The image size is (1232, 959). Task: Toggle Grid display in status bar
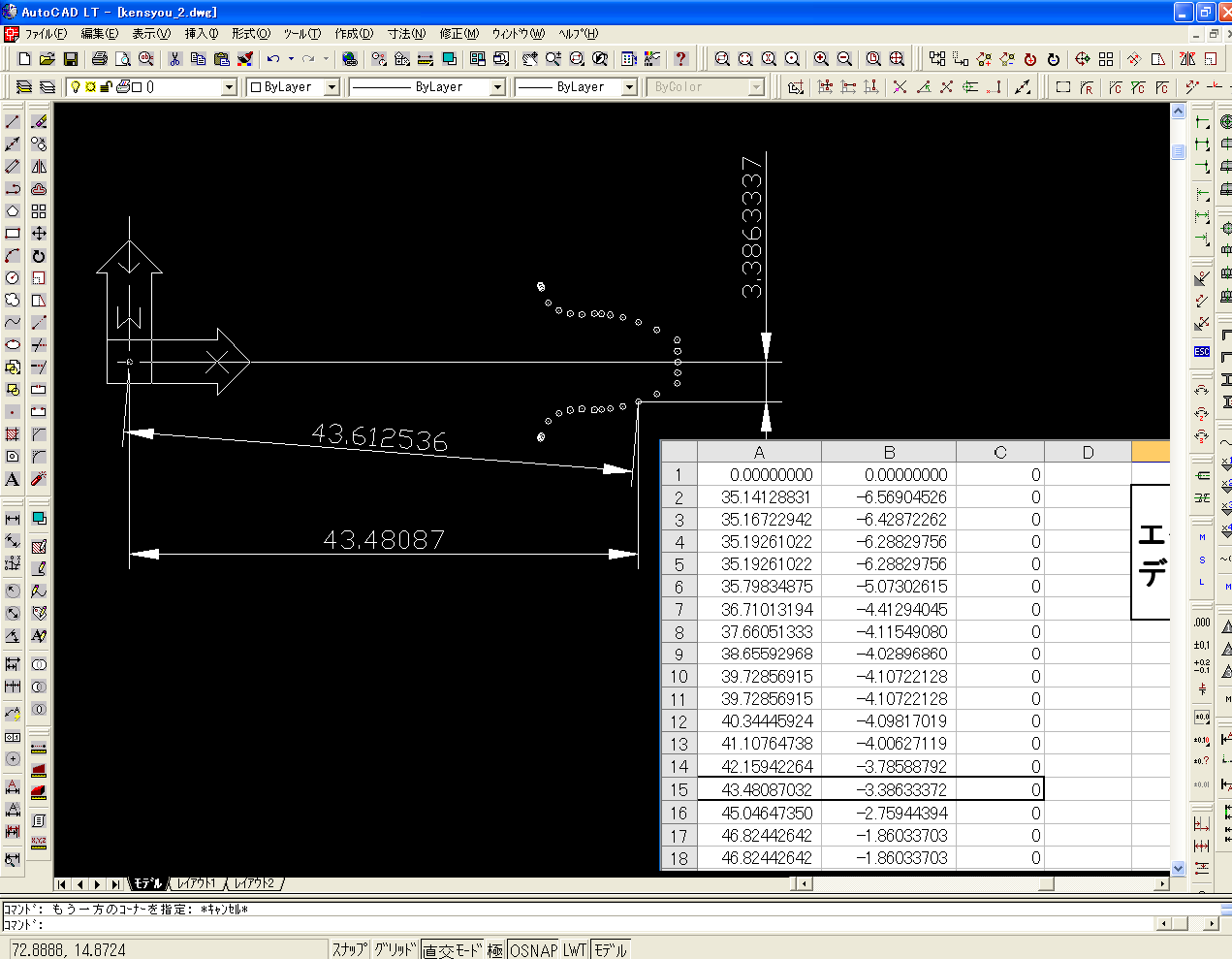(395, 950)
